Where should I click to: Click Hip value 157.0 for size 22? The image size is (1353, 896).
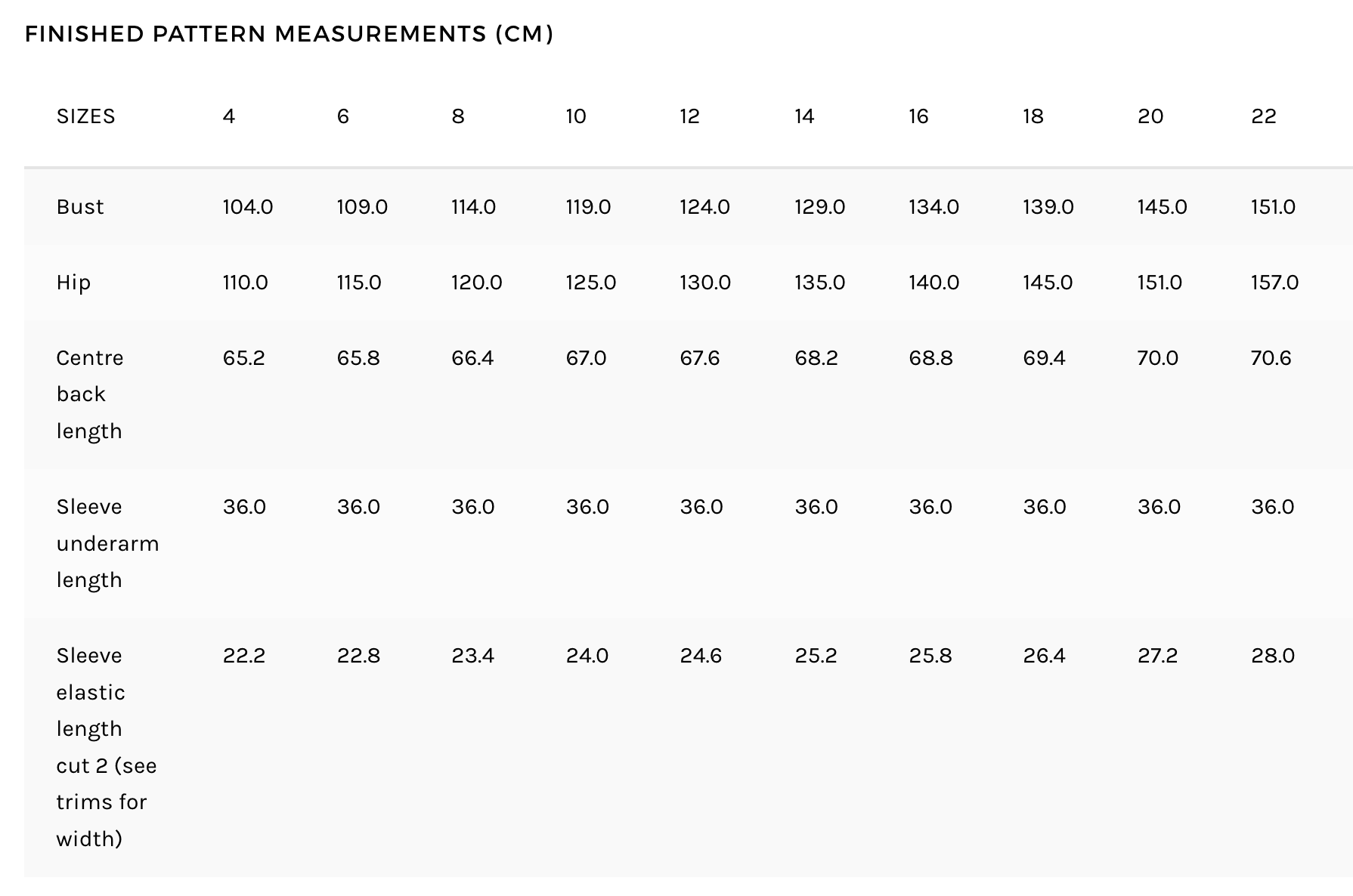tap(1274, 283)
